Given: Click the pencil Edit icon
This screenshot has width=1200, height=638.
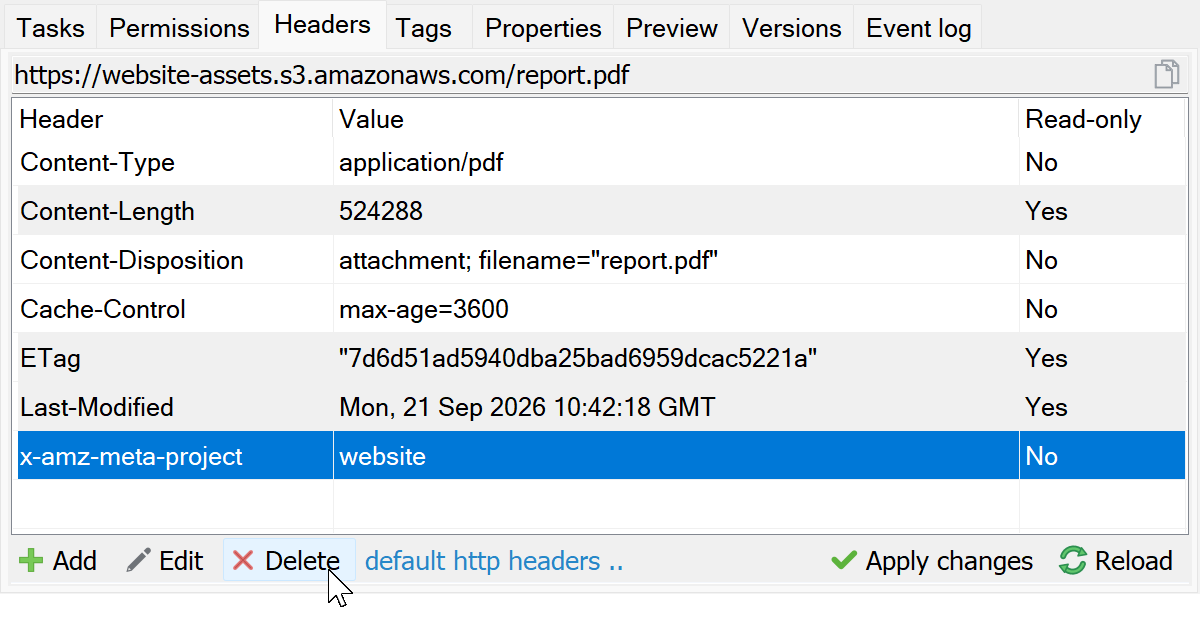Looking at the screenshot, I should pyautogui.click(x=139, y=561).
